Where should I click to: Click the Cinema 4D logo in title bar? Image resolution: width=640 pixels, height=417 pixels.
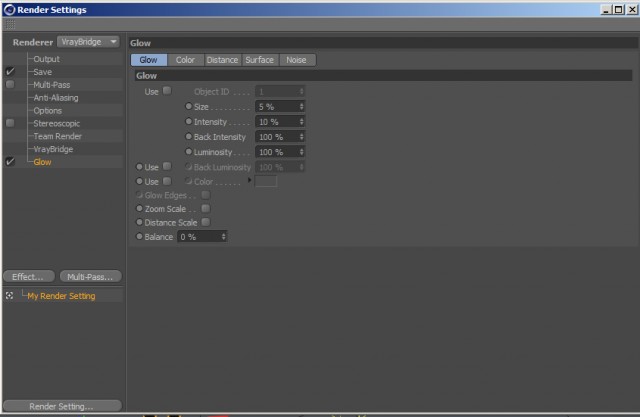[x=9, y=9]
